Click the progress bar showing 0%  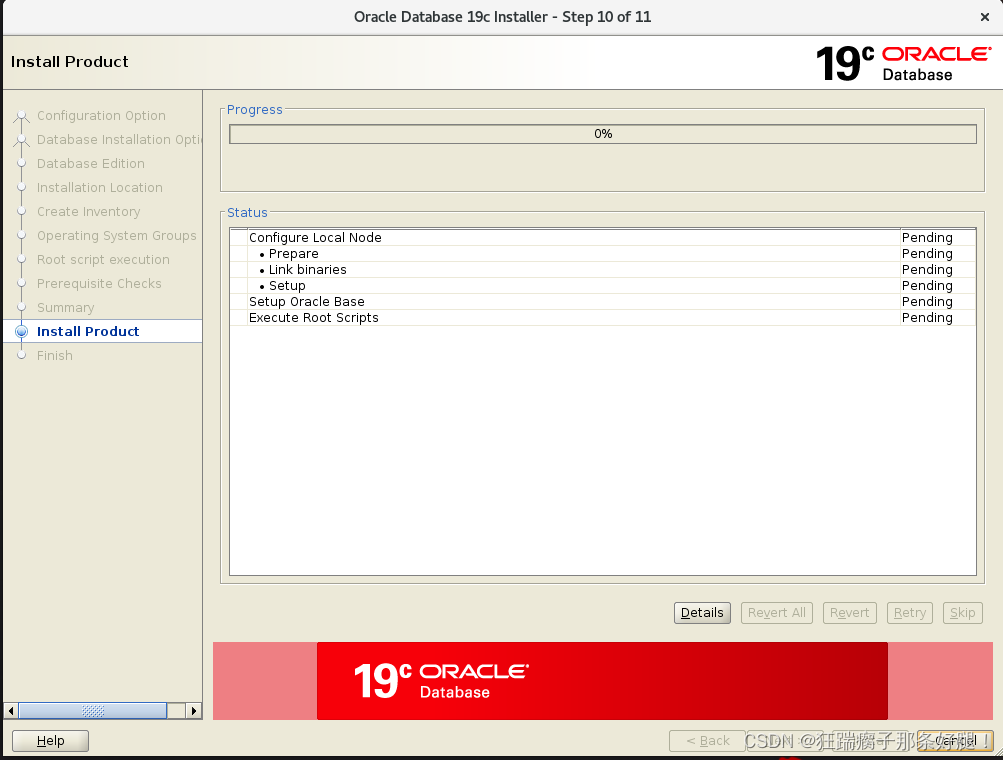[602, 133]
